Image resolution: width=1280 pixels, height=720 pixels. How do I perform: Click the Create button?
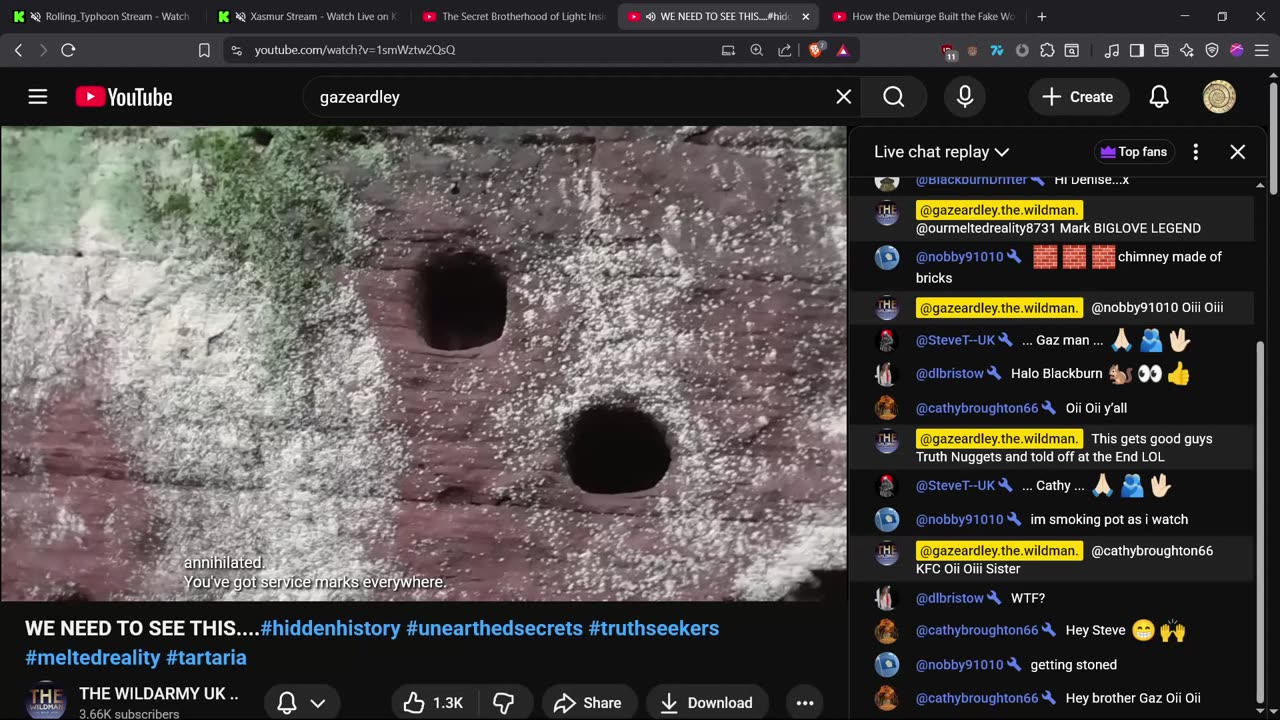pyautogui.click(x=1078, y=97)
